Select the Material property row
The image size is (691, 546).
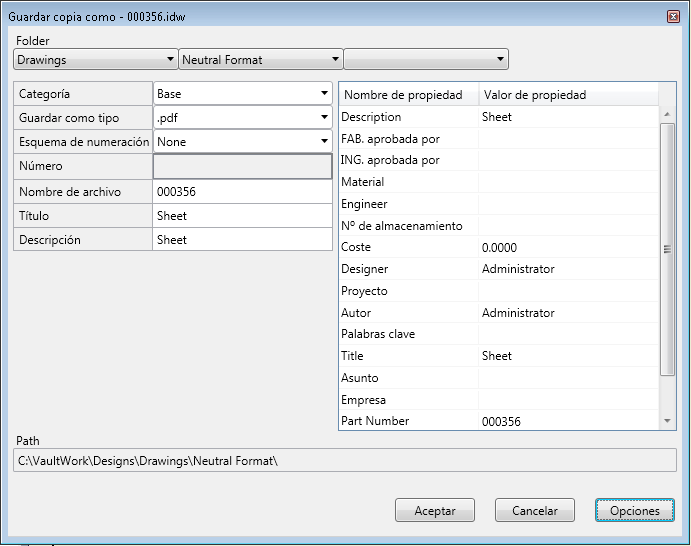coord(499,182)
